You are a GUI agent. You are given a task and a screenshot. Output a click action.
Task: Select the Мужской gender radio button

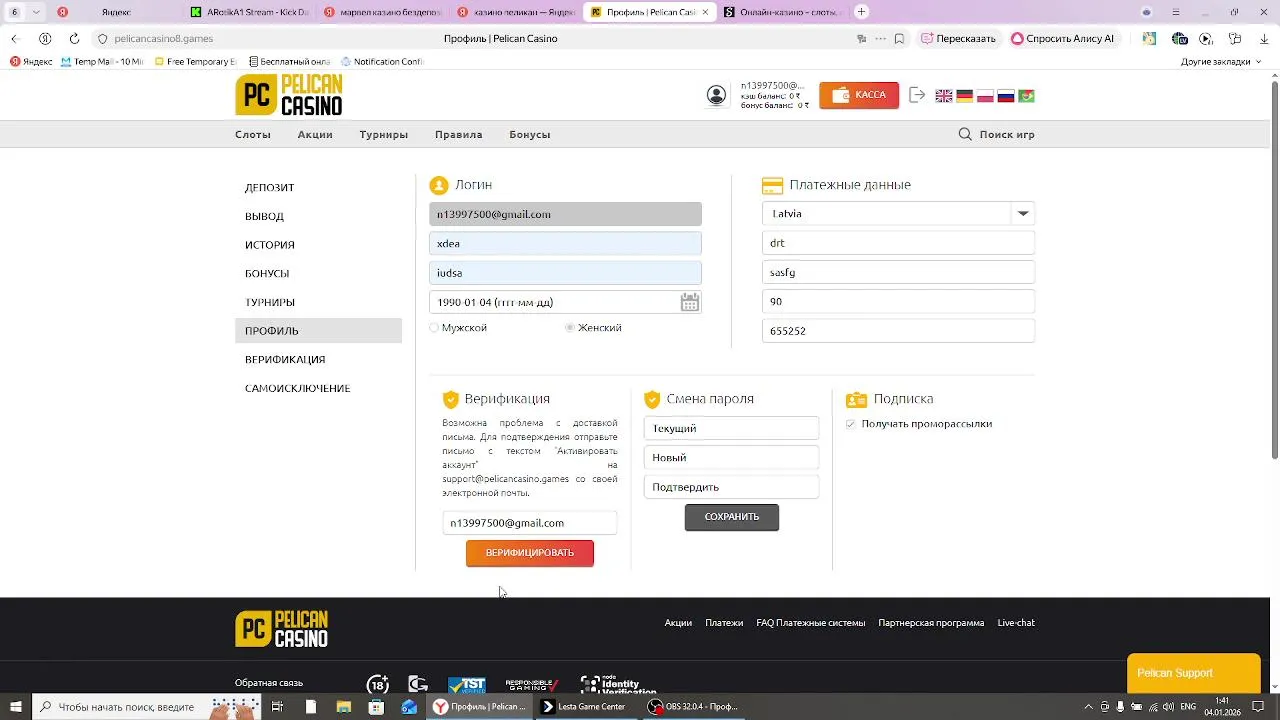(x=434, y=327)
